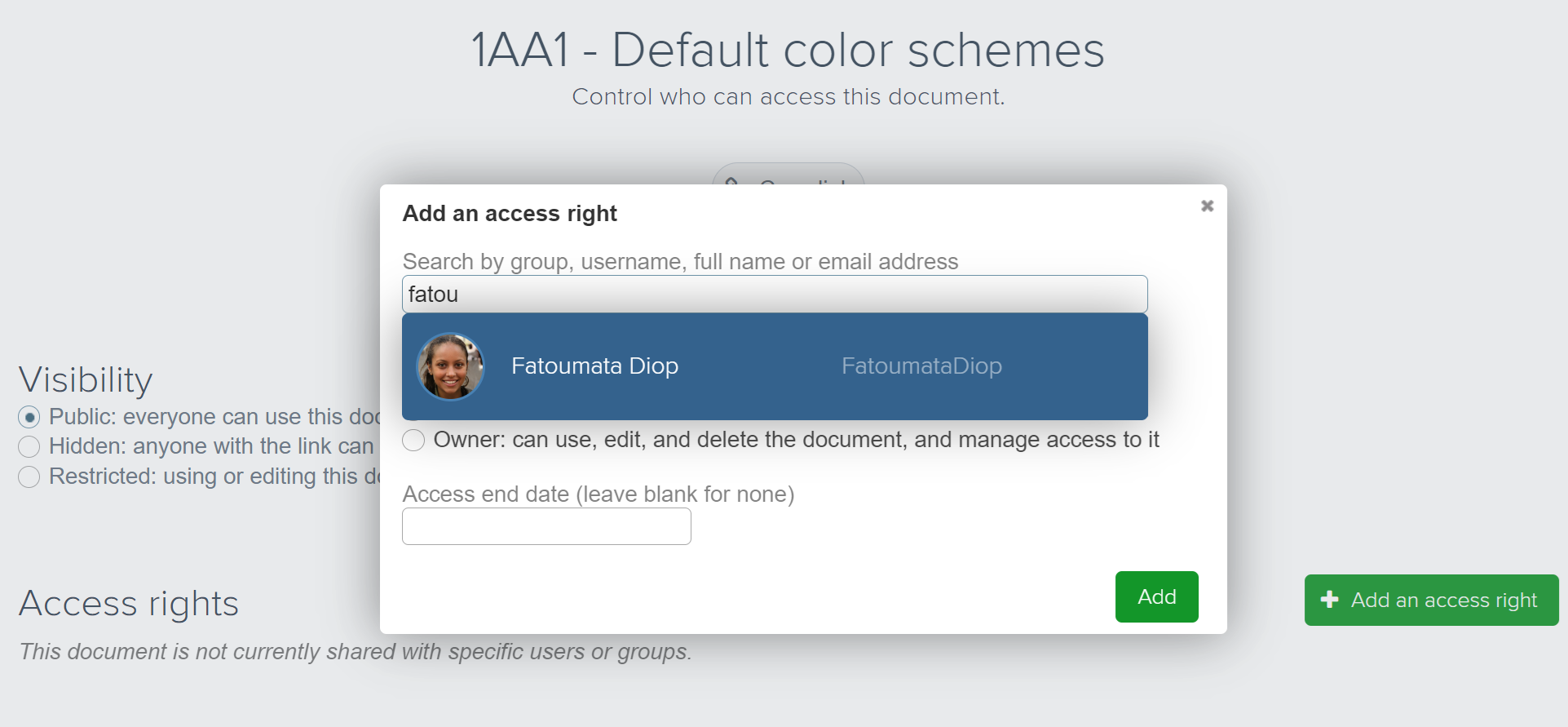Image resolution: width=1568 pixels, height=727 pixels.
Task: Select the Owner radio button
Action: coord(413,441)
